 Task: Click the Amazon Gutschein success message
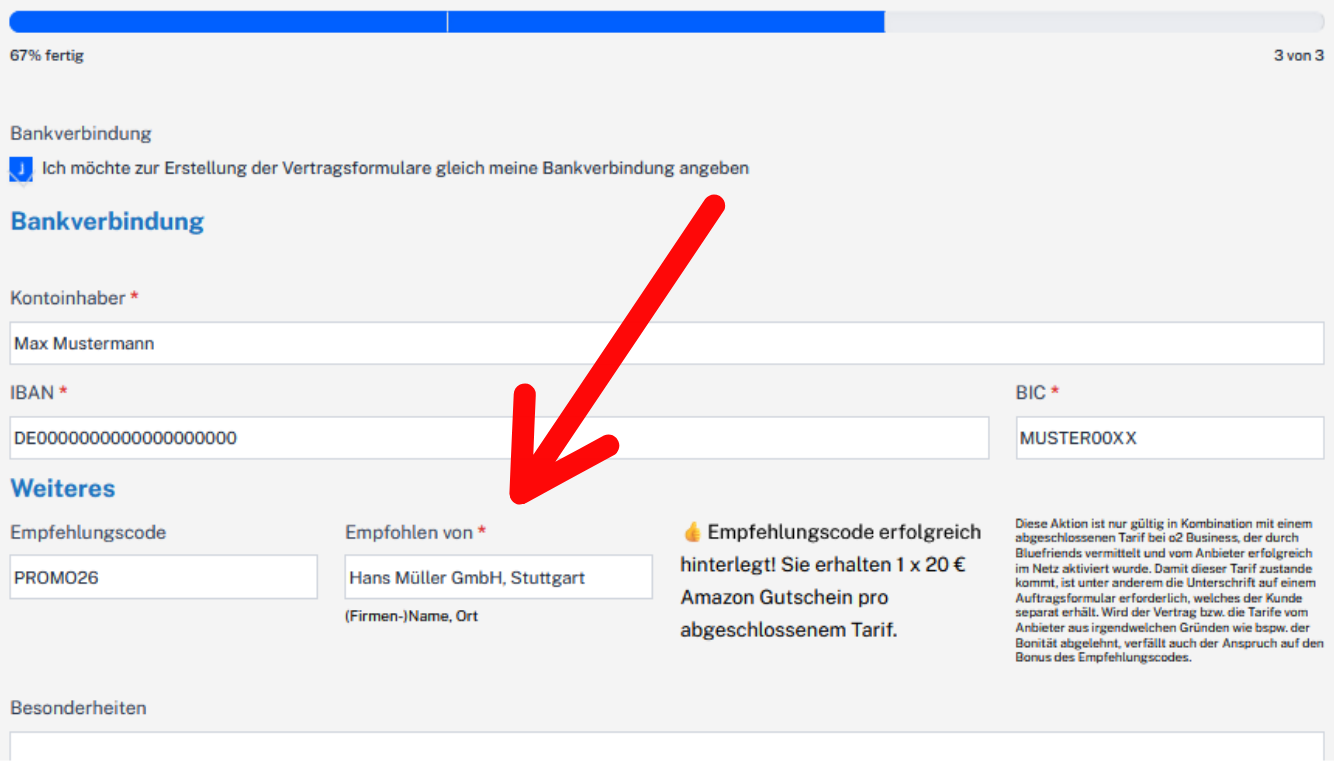[x=830, y=581]
